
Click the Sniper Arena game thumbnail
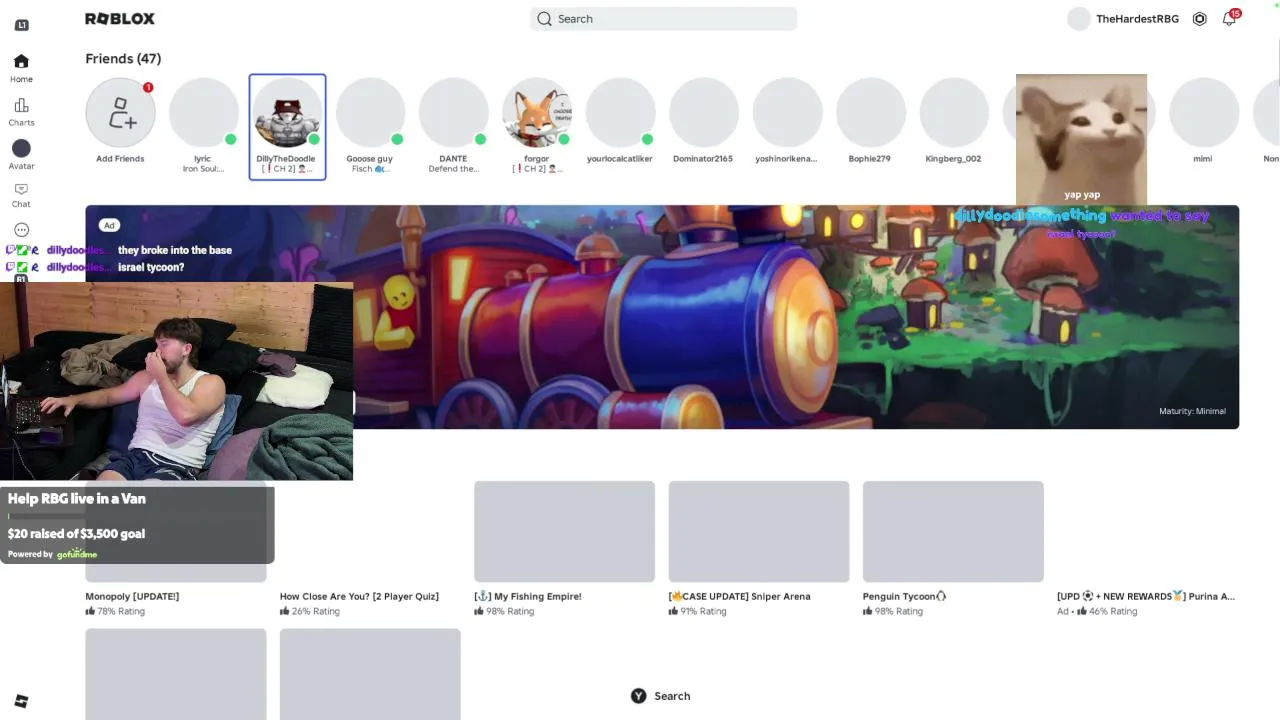point(759,531)
